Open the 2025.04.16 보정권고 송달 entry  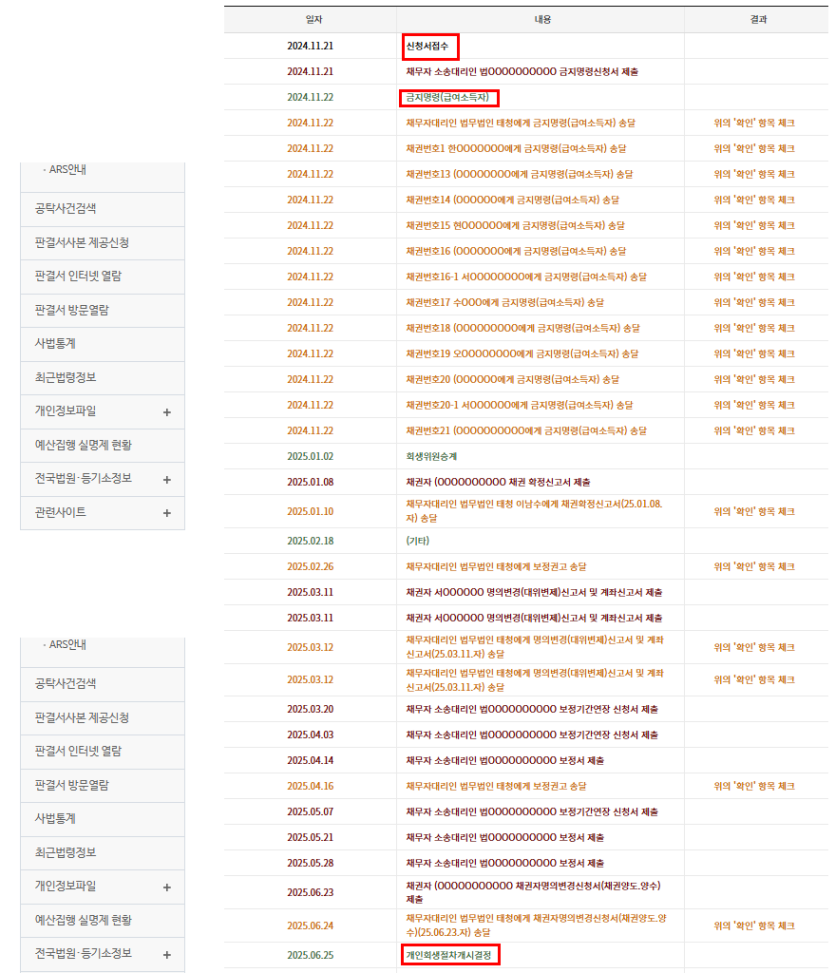[496, 786]
